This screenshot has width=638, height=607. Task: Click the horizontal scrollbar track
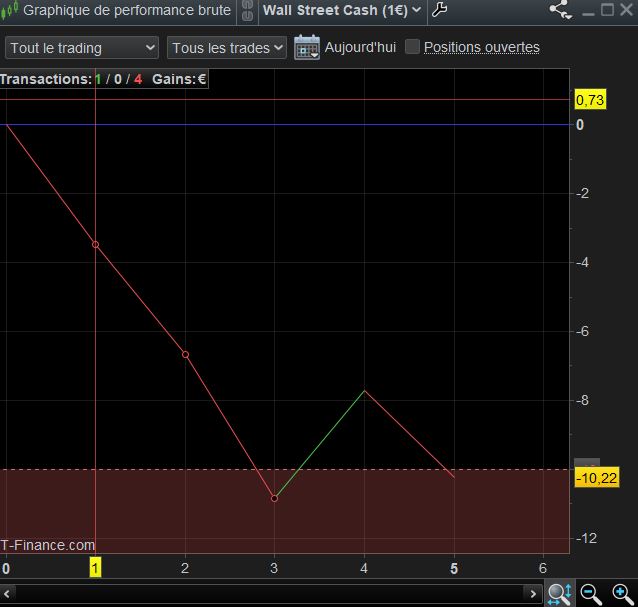pos(270,594)
